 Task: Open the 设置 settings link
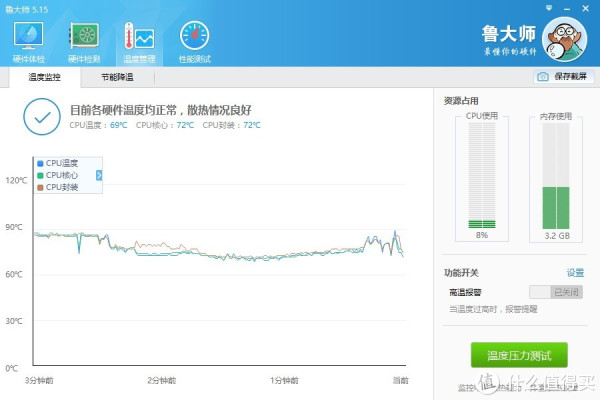click(575, 273)
